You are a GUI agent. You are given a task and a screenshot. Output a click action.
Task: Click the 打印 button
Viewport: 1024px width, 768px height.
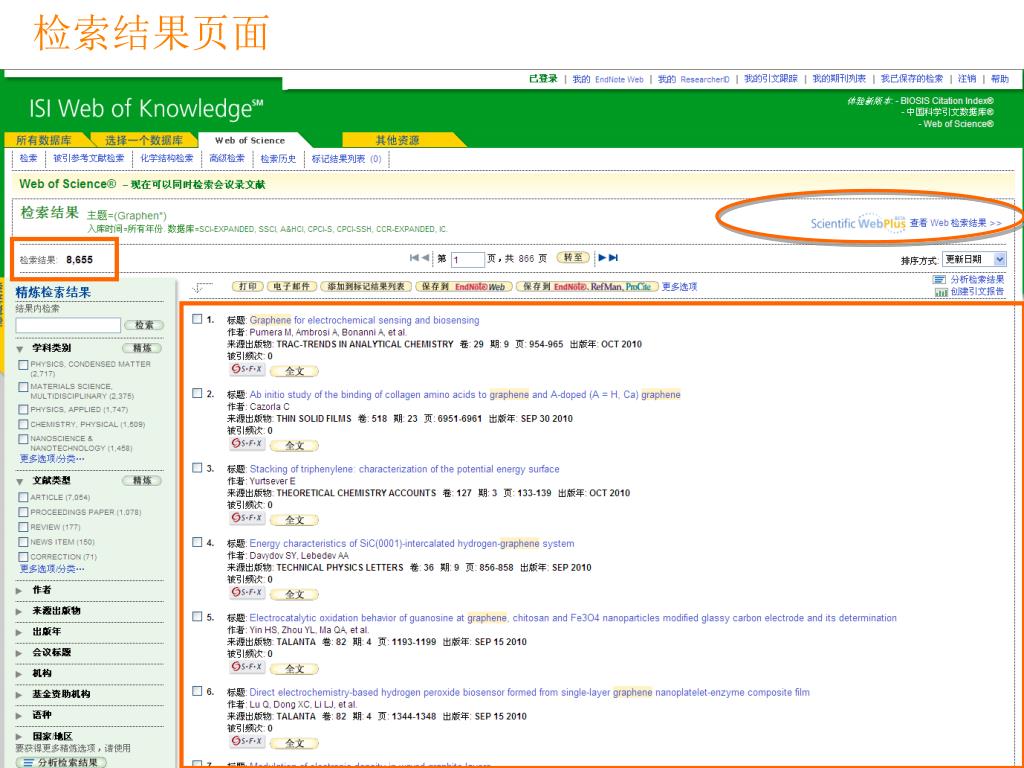tap(248, 287)
